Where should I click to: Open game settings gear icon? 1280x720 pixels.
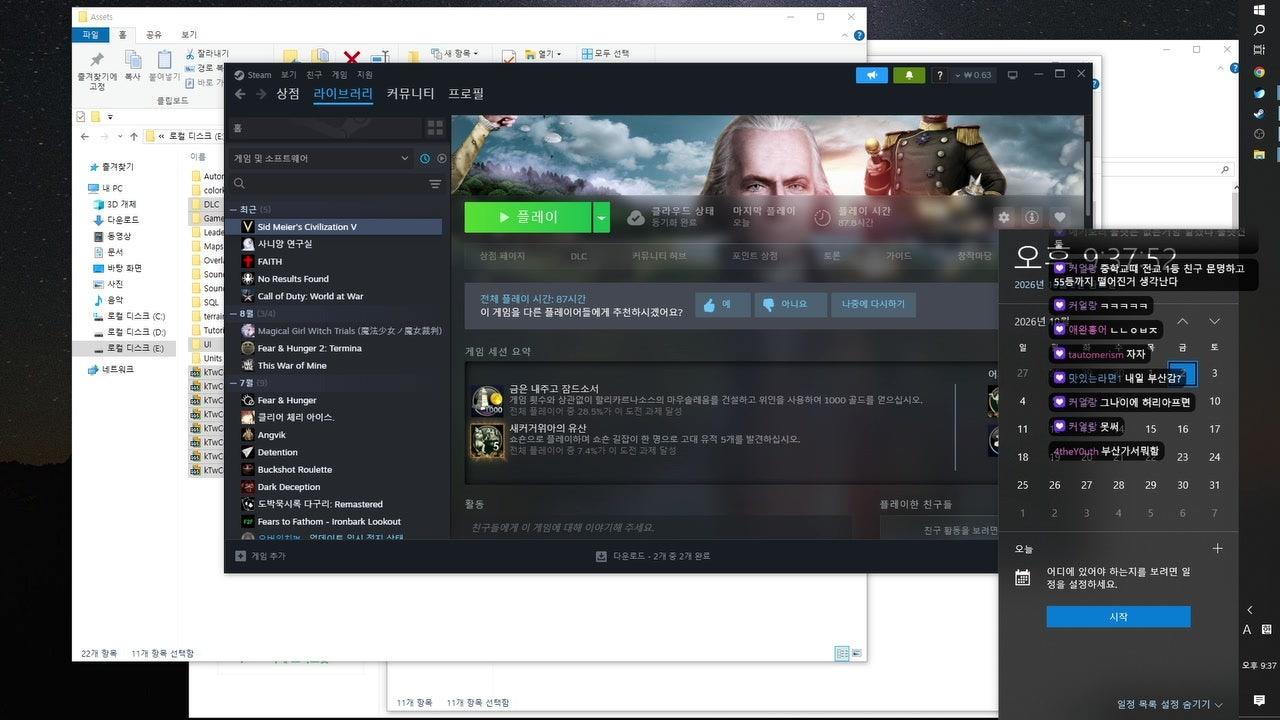[1004, 217]
